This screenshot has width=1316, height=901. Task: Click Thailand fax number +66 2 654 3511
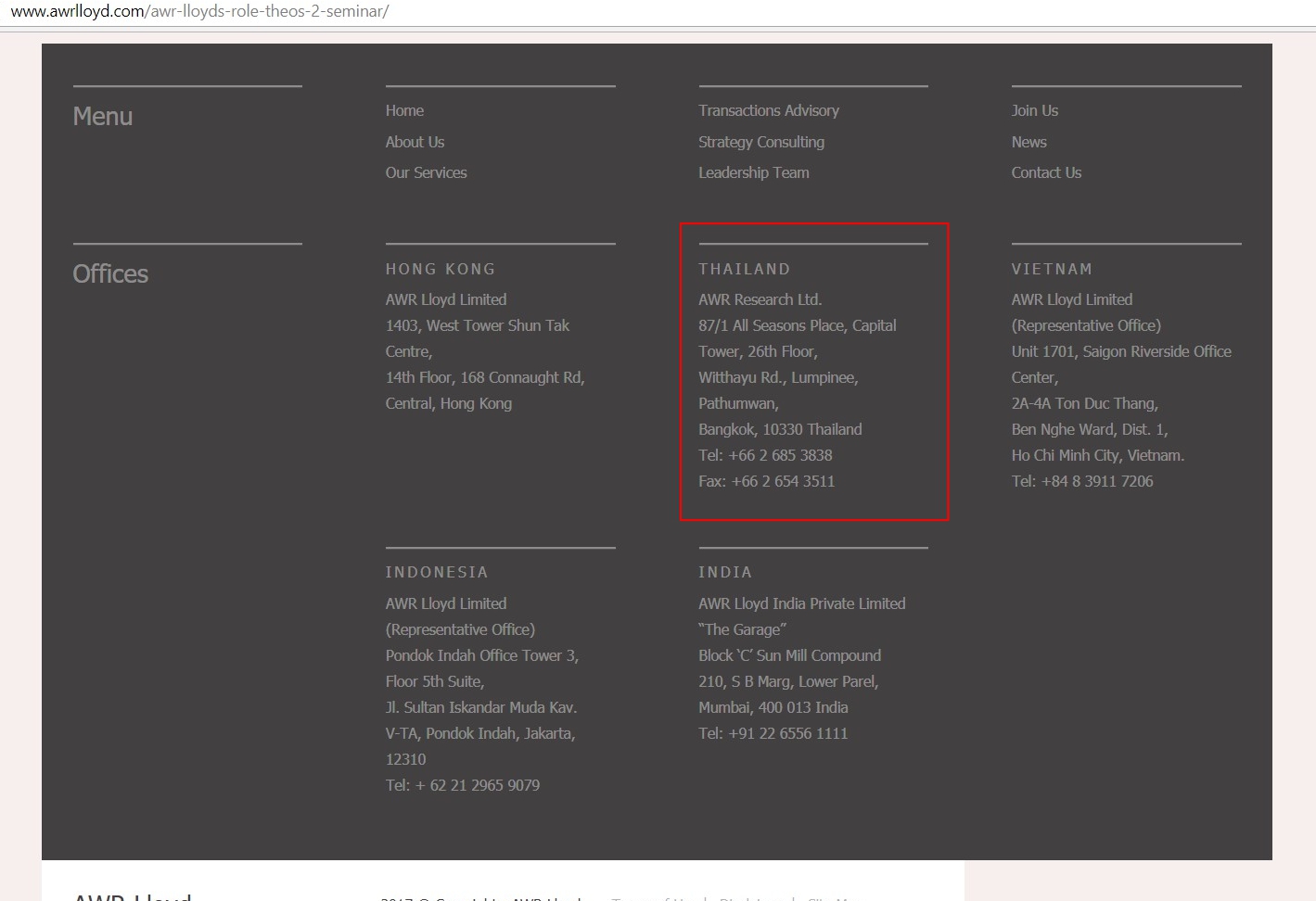pyautogui.click(x=782, y=481)
